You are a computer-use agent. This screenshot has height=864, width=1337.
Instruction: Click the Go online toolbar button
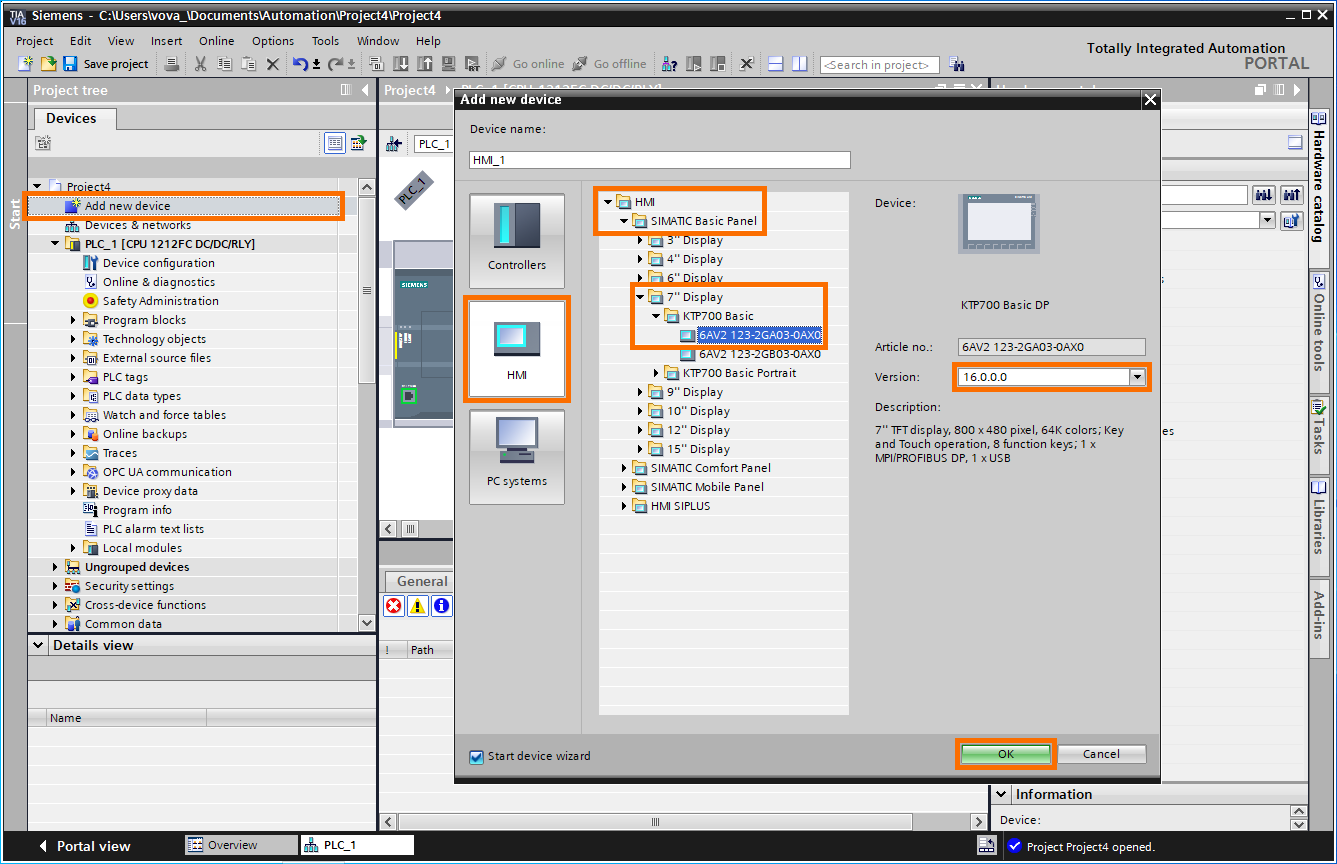click(x=529, y=64)
